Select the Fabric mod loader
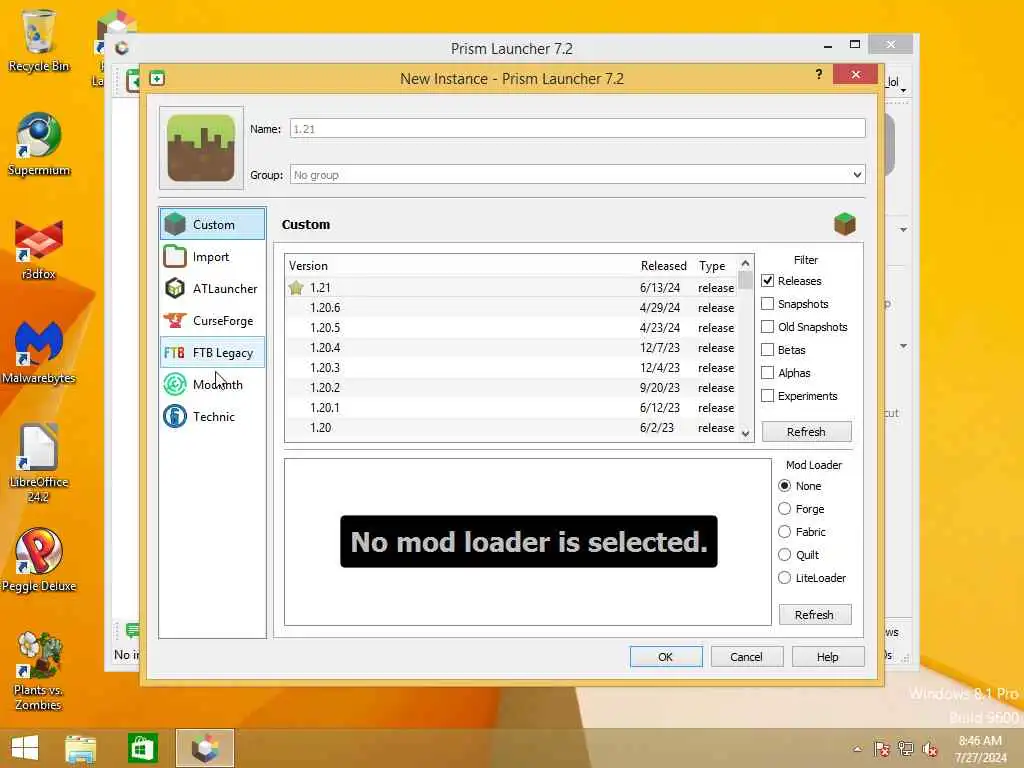The image size is (1024, 768). pyautogui.click(x=784, y=532)
